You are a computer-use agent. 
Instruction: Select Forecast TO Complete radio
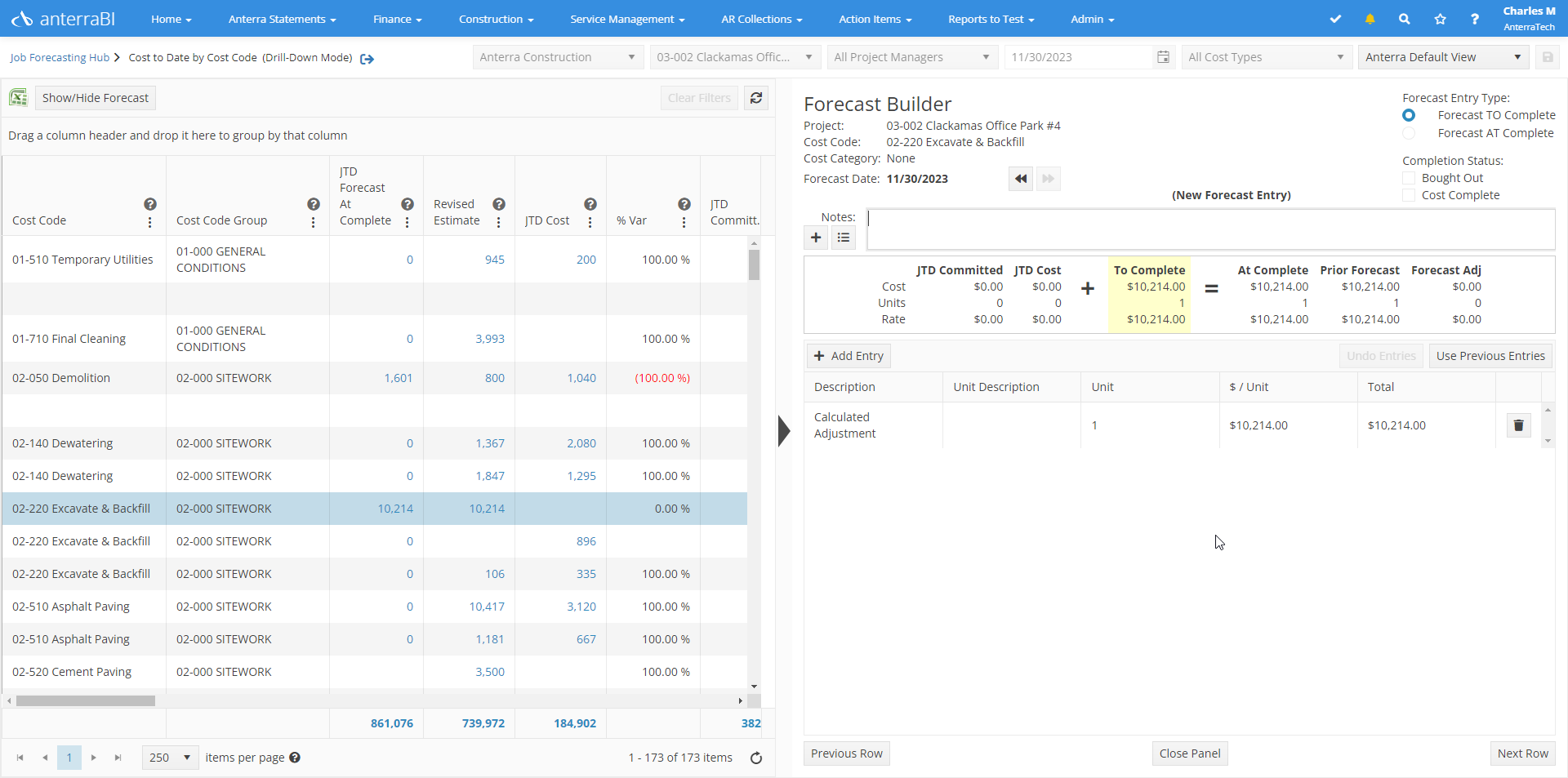[1409, 115]
